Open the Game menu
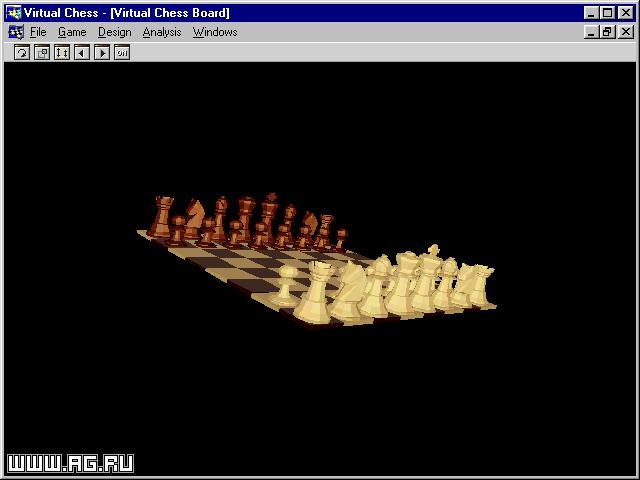The width and height of the screenshot is (640, 480). [72, 32]
